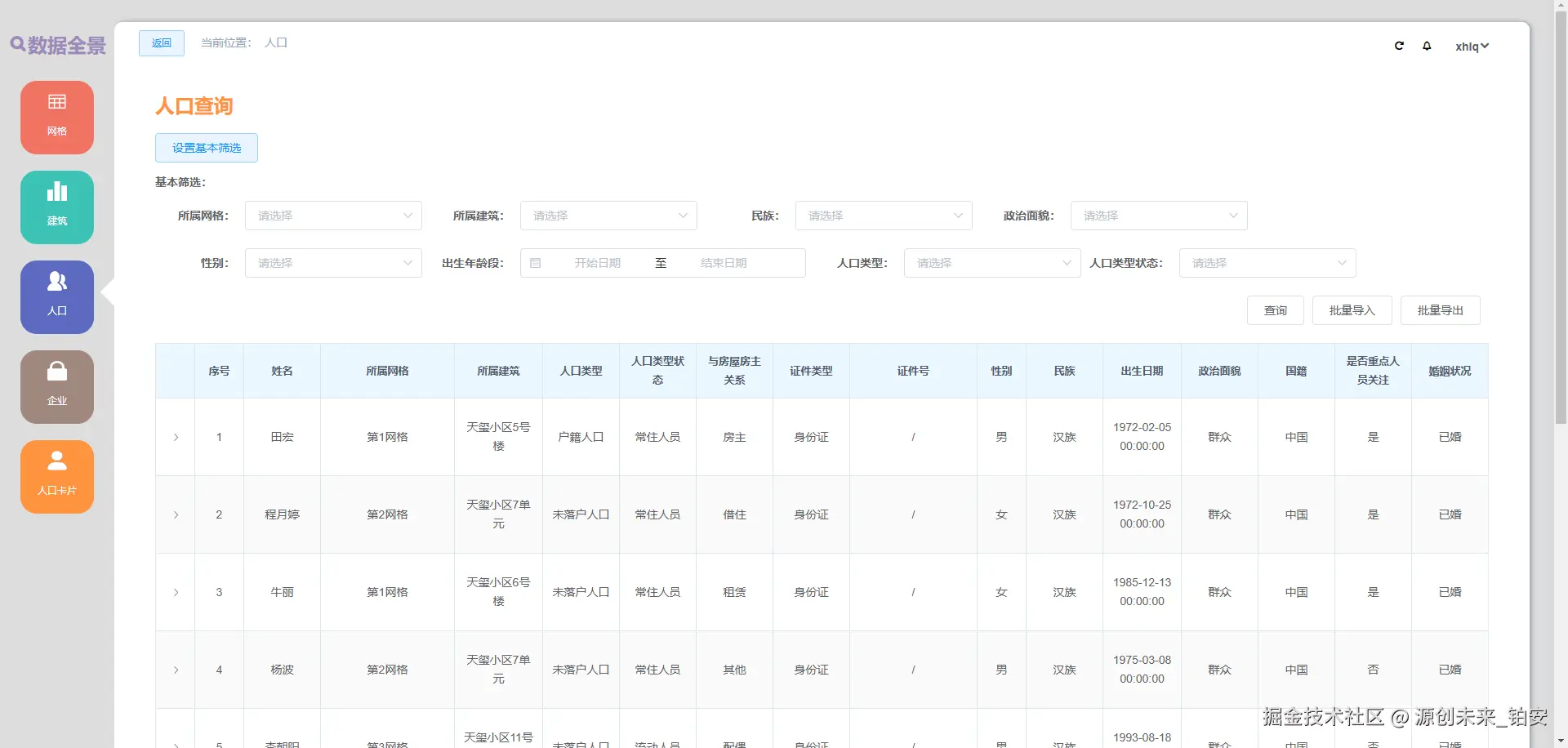This screenshot has height=748, width=1568.
Task: Click the 房主 relation cell
Action: pyautogui.click(x=734, y=438)
